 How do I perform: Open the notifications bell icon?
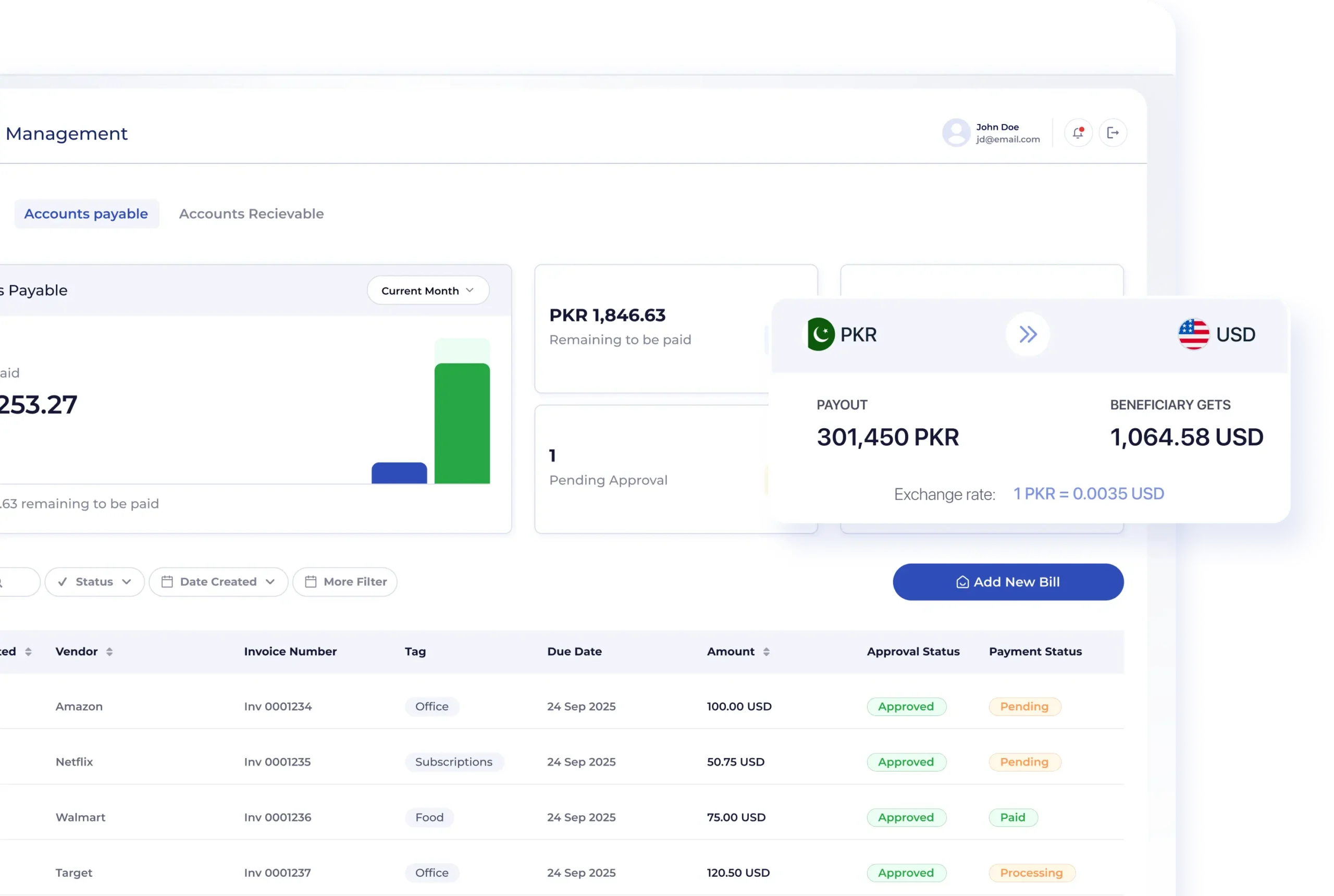coord(1078,132)
